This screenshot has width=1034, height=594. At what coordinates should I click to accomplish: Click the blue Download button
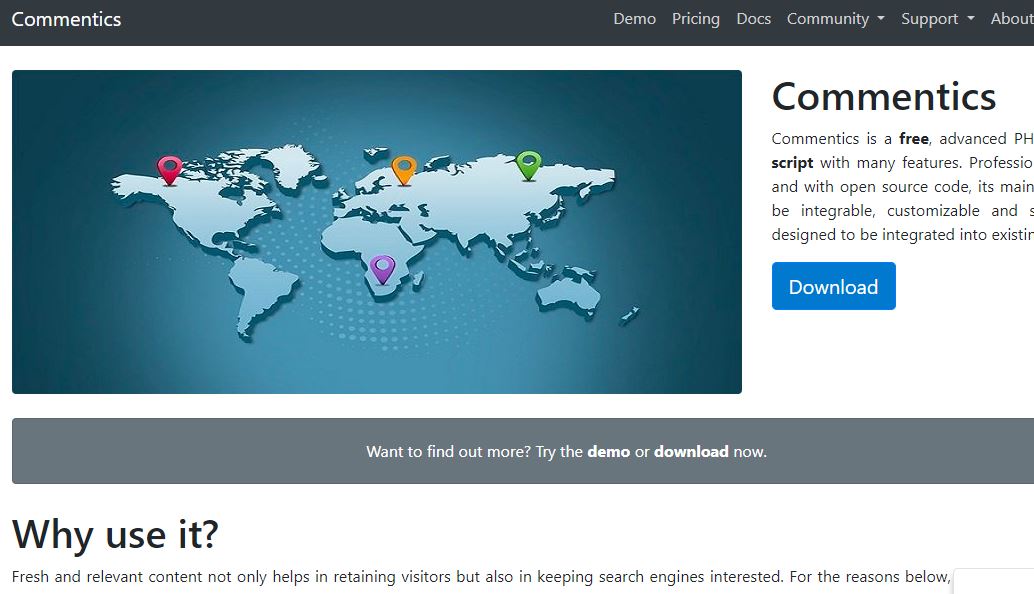coord(834,286)
